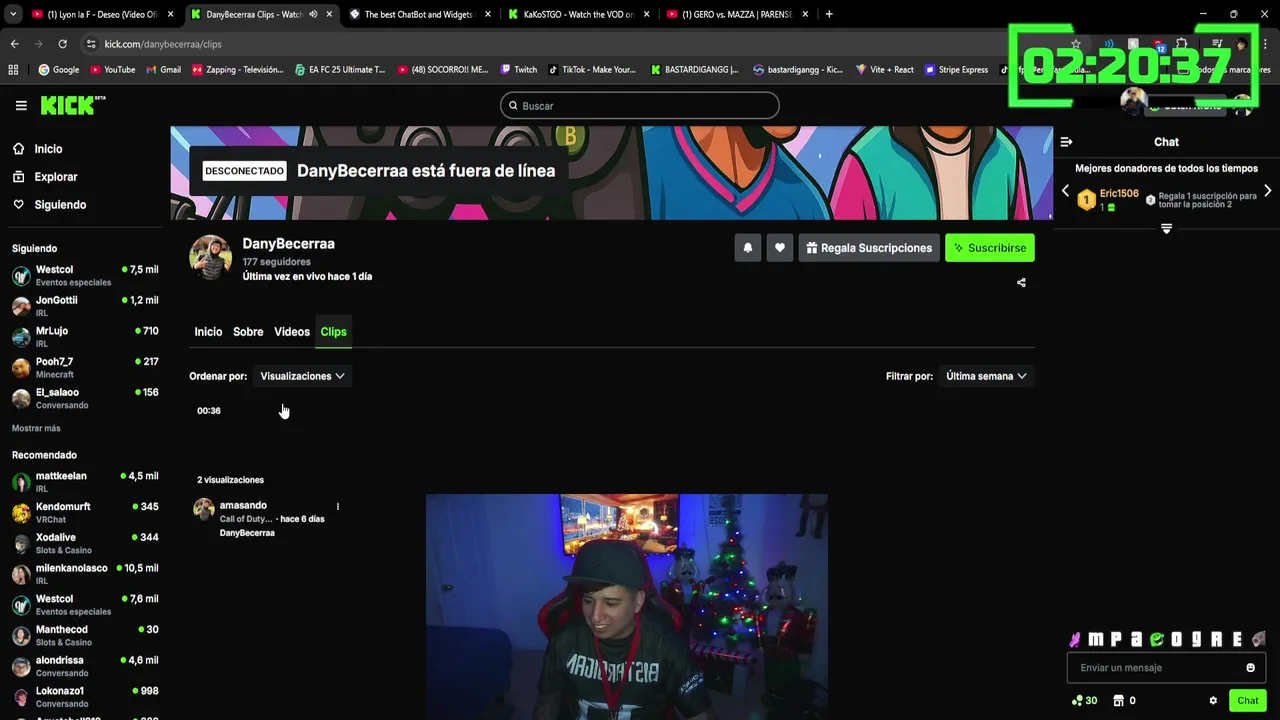Open Explorar in the sidebar
The image size is (1280, 720).
click(55, 177)
